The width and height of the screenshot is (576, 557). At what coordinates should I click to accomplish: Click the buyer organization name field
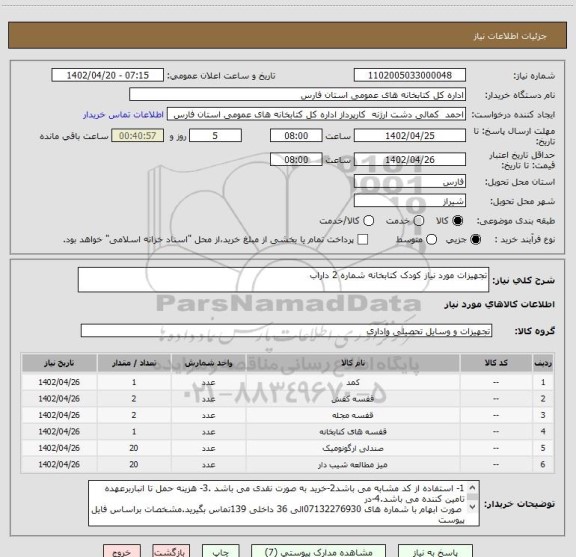pyautogui.click(x=298, y=95)
